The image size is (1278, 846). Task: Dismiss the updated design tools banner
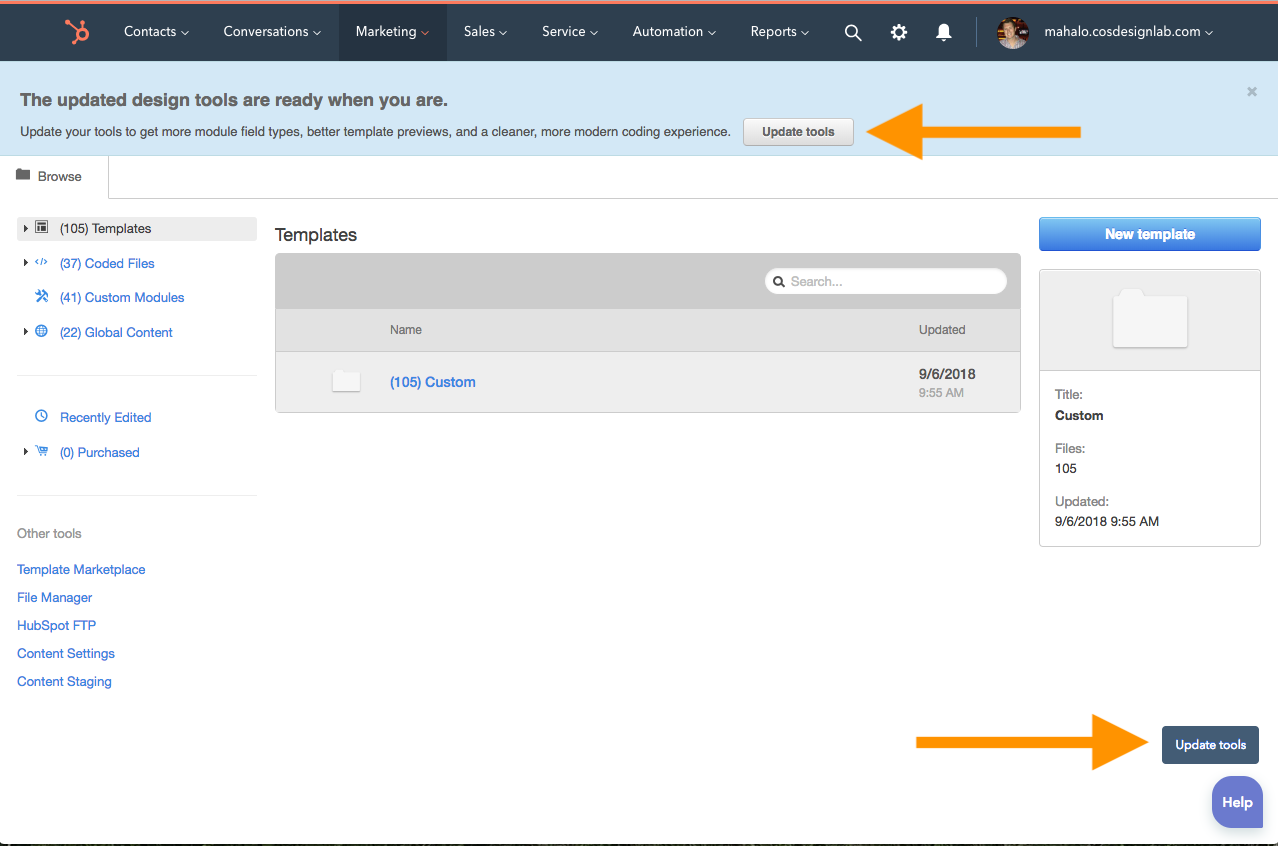pos(1252,92)
